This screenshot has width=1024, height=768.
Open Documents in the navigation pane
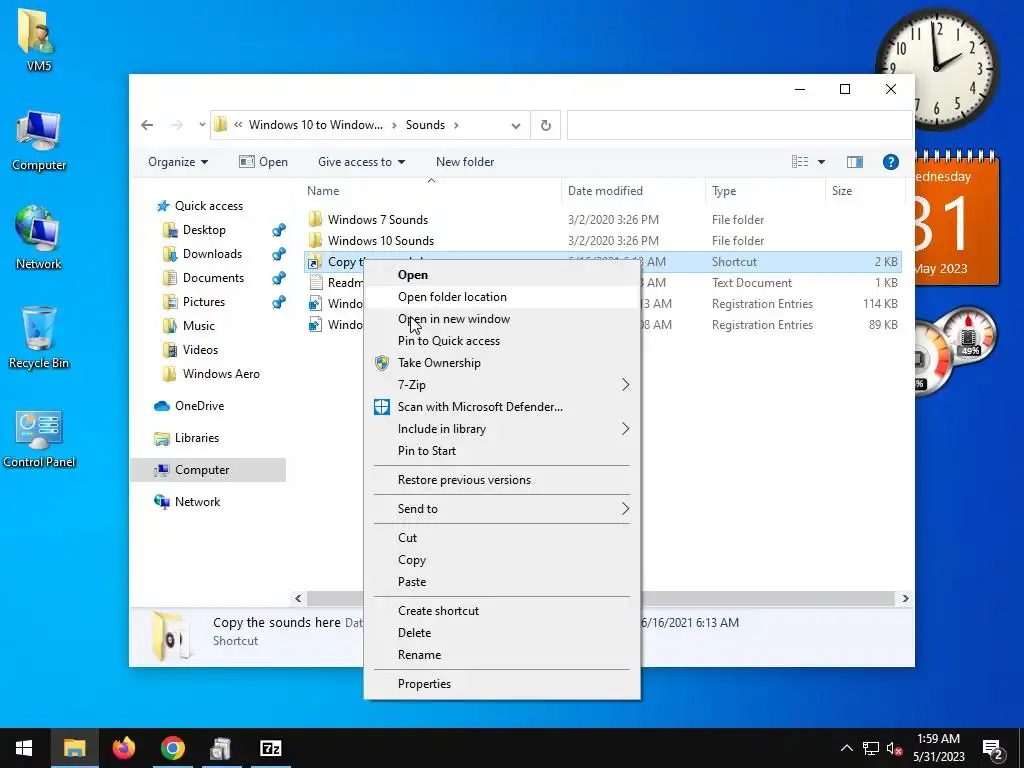point(213,278)
